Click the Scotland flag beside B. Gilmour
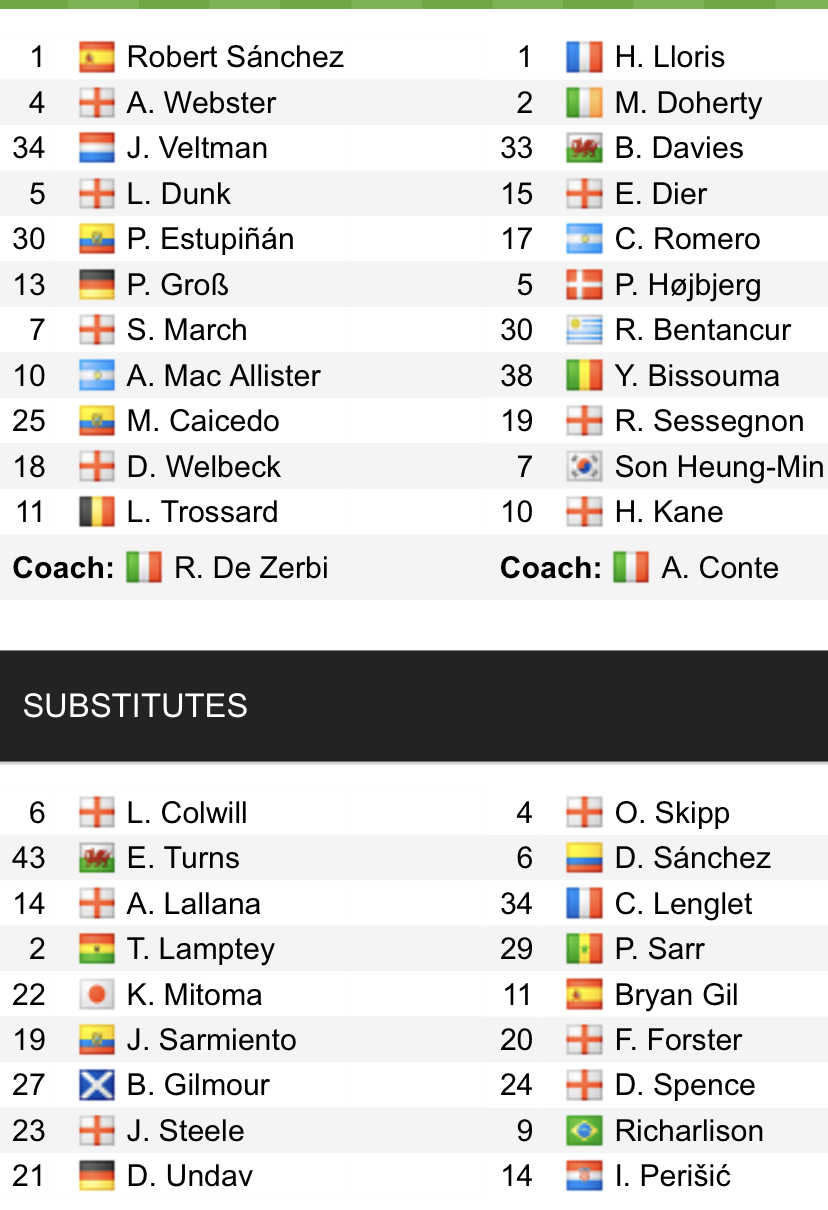 pos(97,1085)
